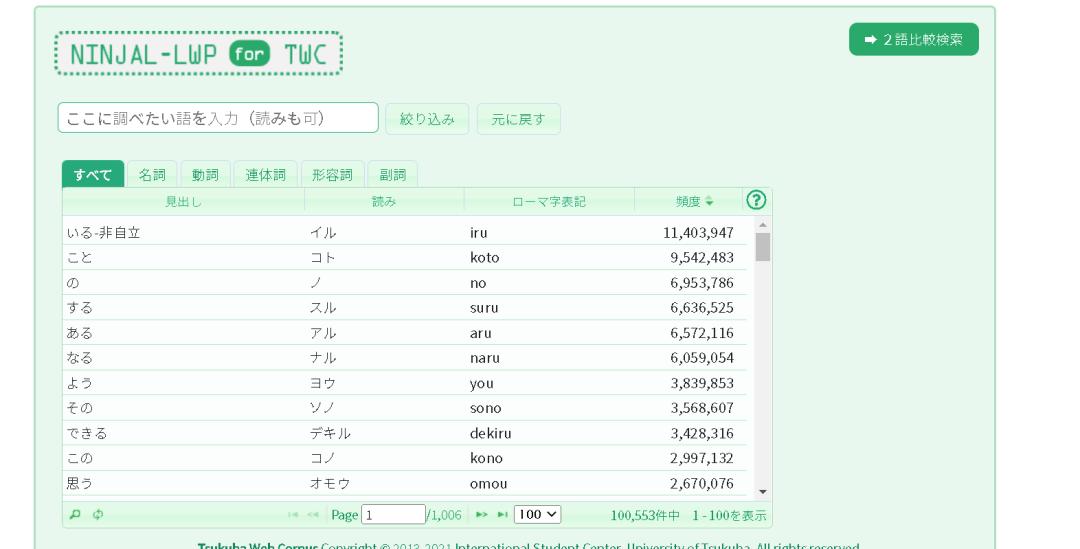The width and height of the screenshot is (1080, 549).
Task: Select the 思う headword
Action: pyautogui.click(x=79, y=484)
